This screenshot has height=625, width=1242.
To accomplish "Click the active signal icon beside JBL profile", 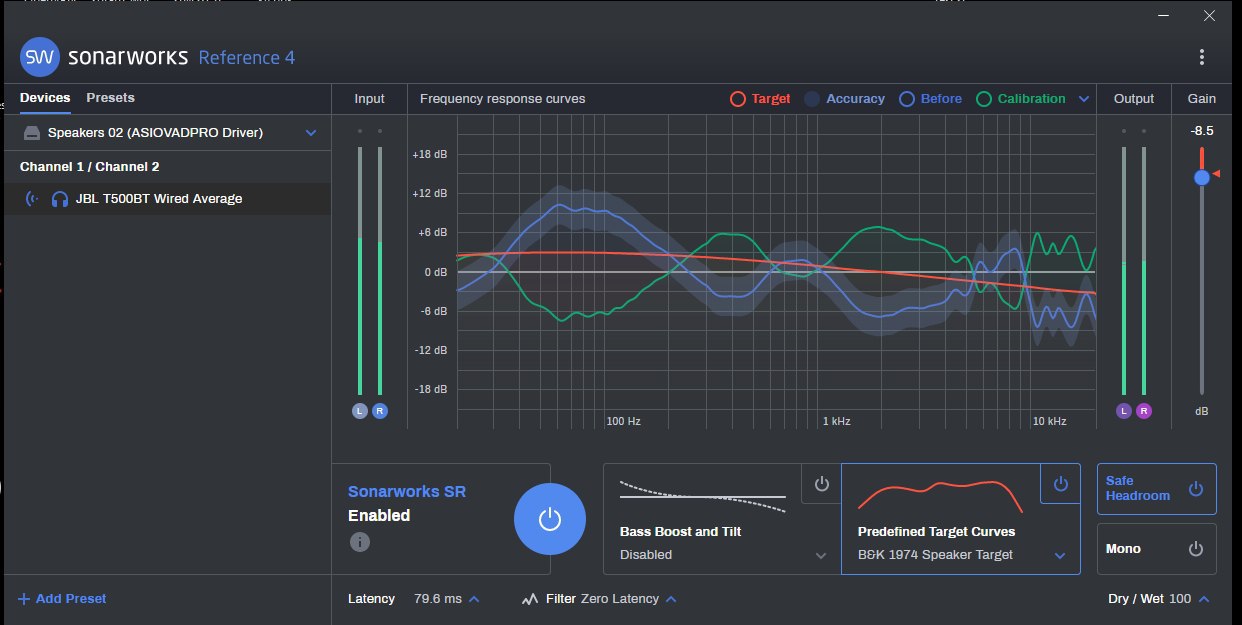I will point(32,199).
